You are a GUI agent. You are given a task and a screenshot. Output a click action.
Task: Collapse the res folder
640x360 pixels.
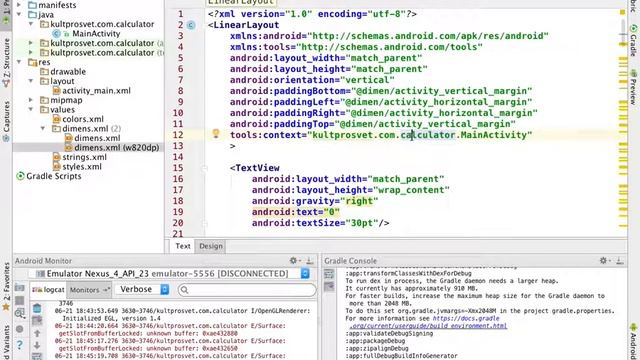point(19,62)
